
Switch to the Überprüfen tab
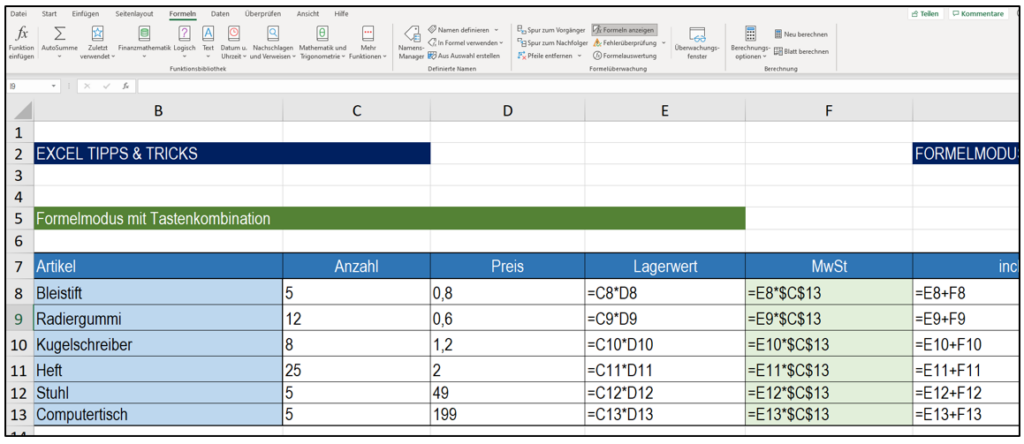pyautogui.click(x=262, y=13)
